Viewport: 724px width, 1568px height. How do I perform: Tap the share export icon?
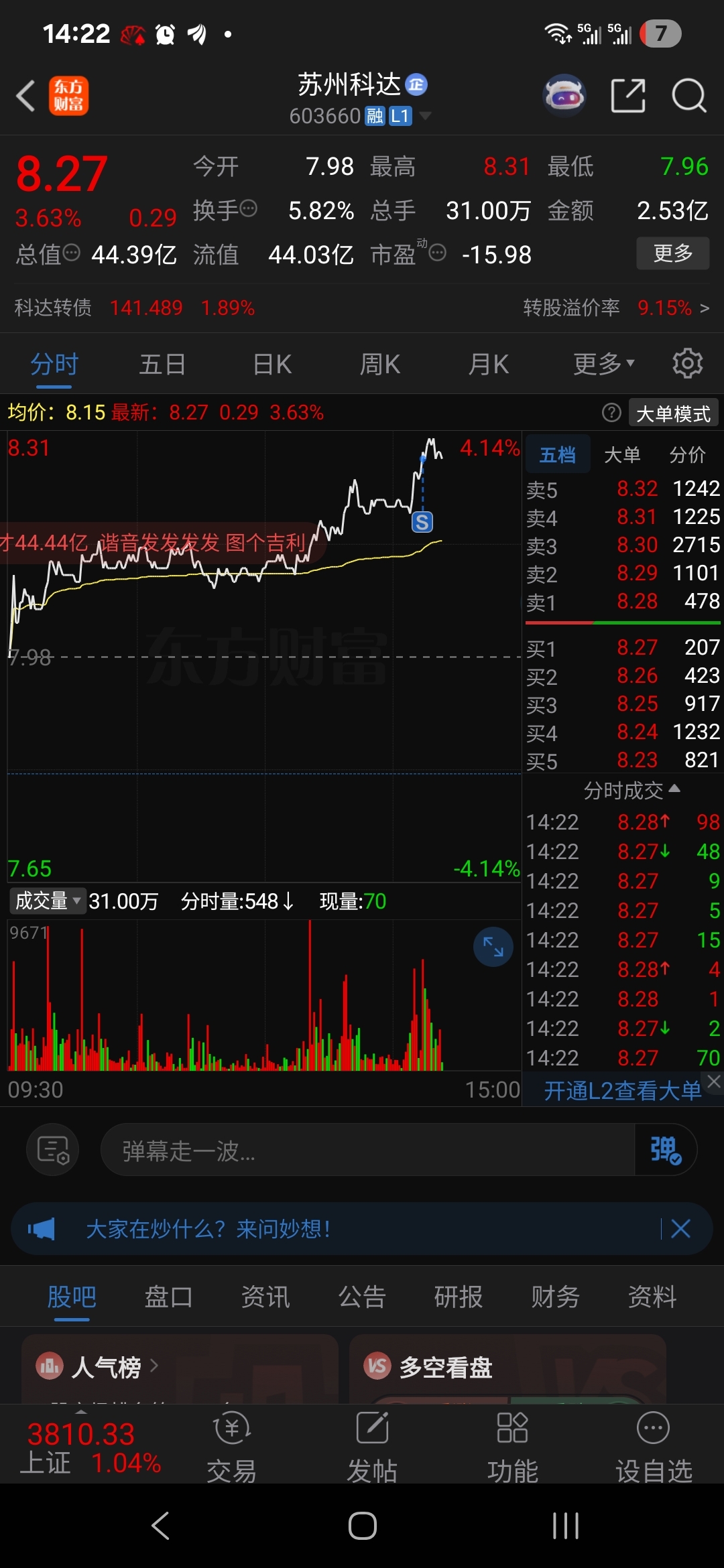pos(629,96)
